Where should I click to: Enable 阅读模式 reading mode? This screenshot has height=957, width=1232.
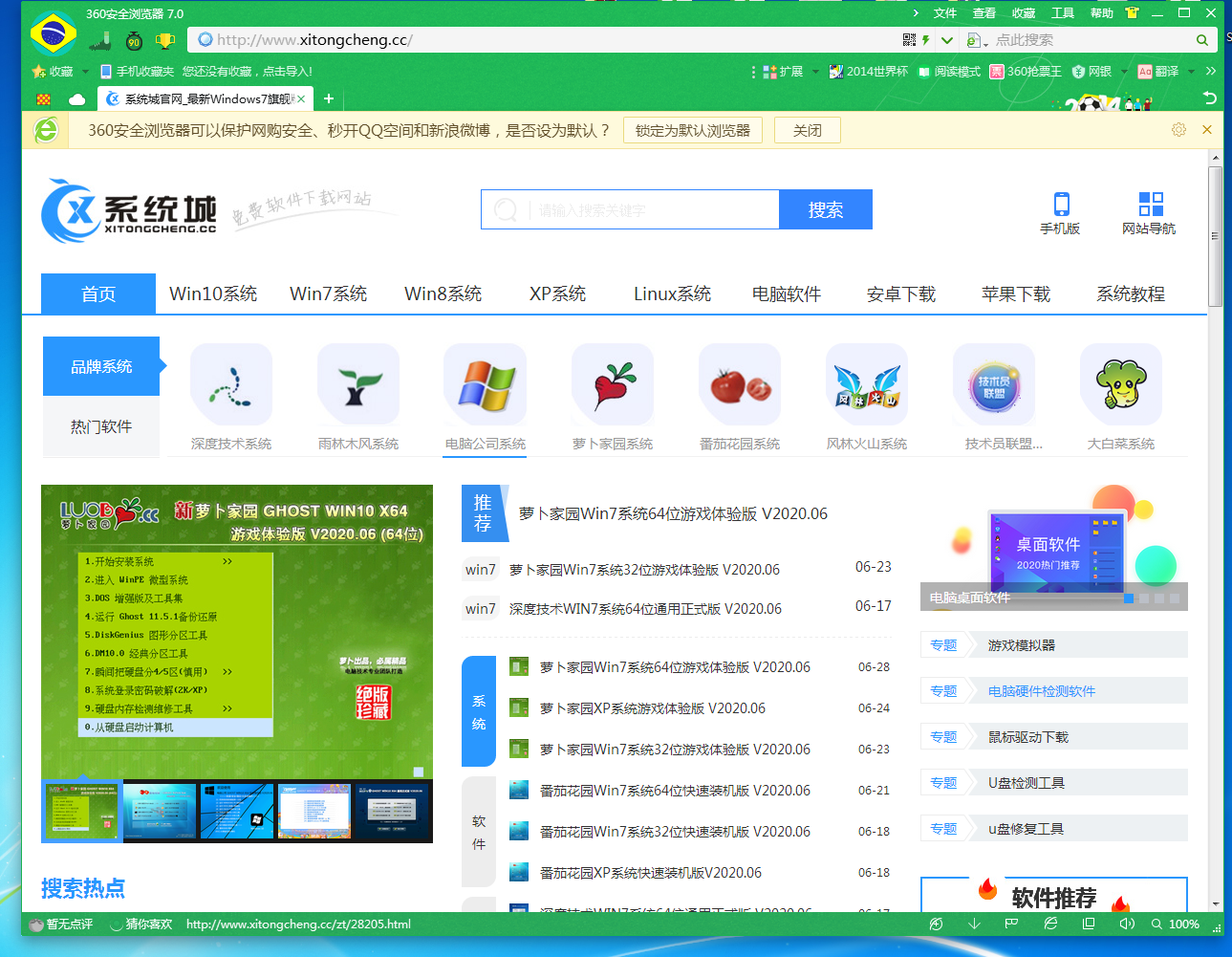[x=949, y=72]
